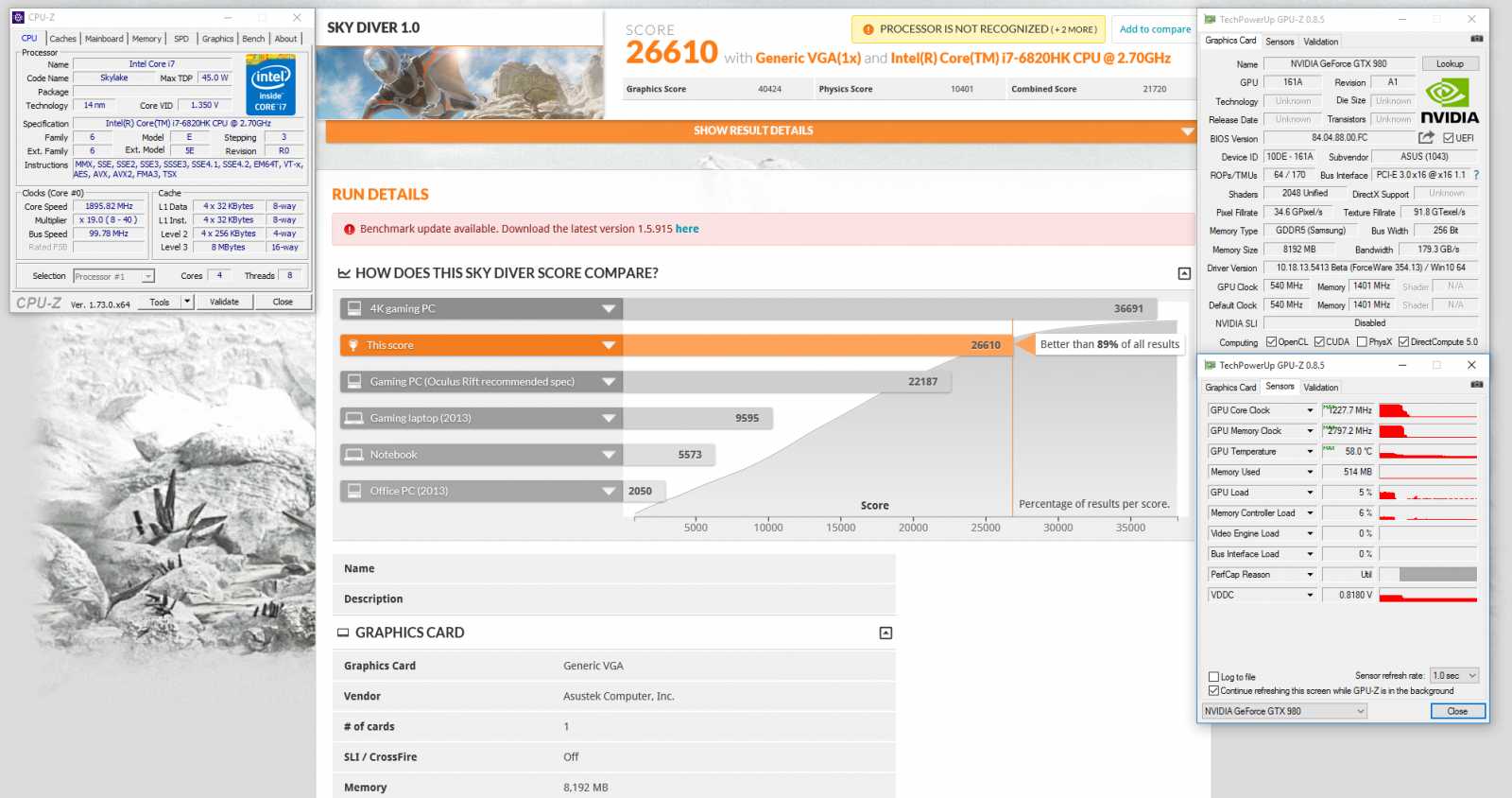Screen dimensions: 1512x798
Task: Open the GPU Temperature sensor dropdown
Action: pyautogui.click(x=1310, y=452)
